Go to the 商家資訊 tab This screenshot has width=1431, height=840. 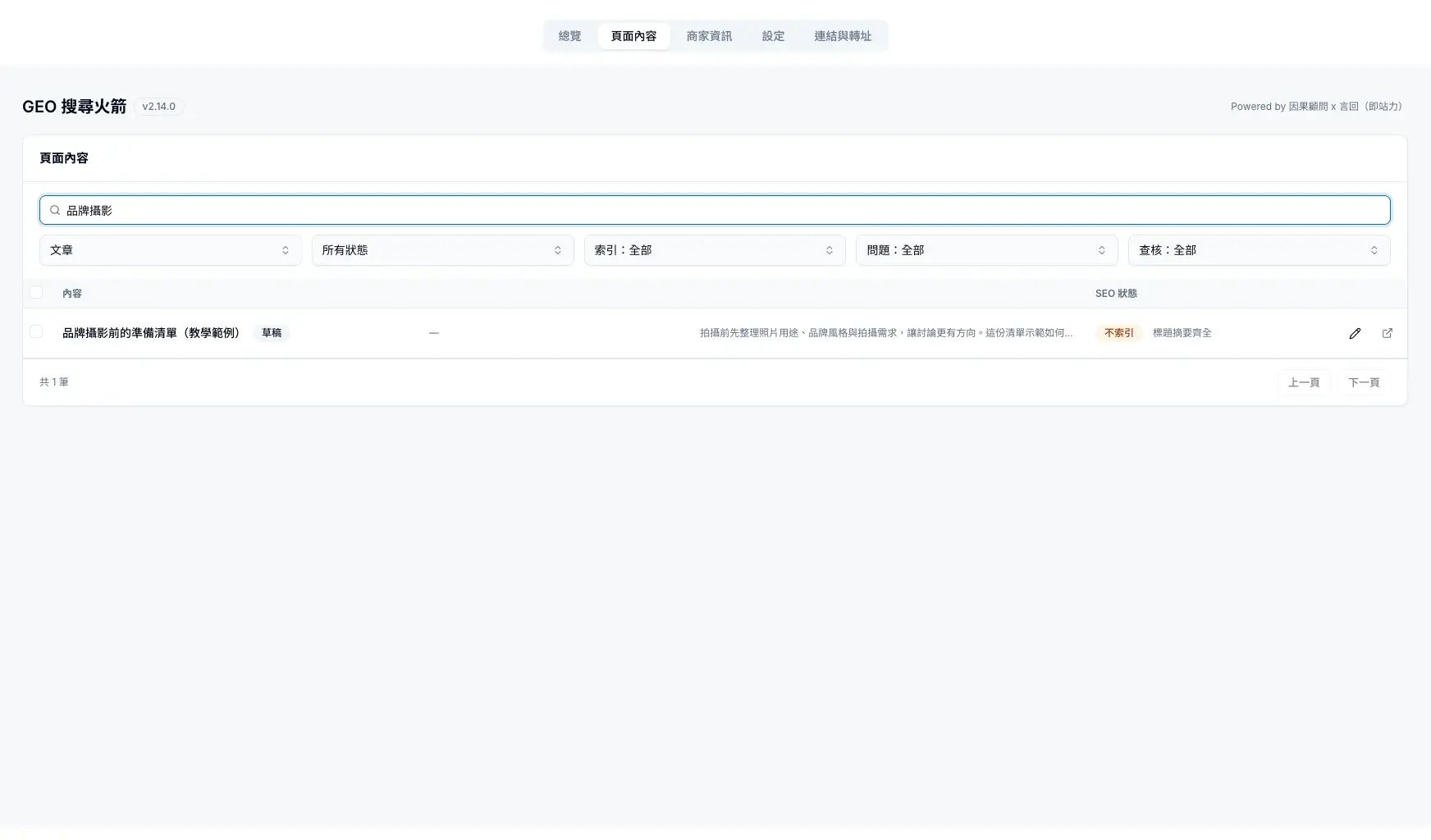point(709,36)
